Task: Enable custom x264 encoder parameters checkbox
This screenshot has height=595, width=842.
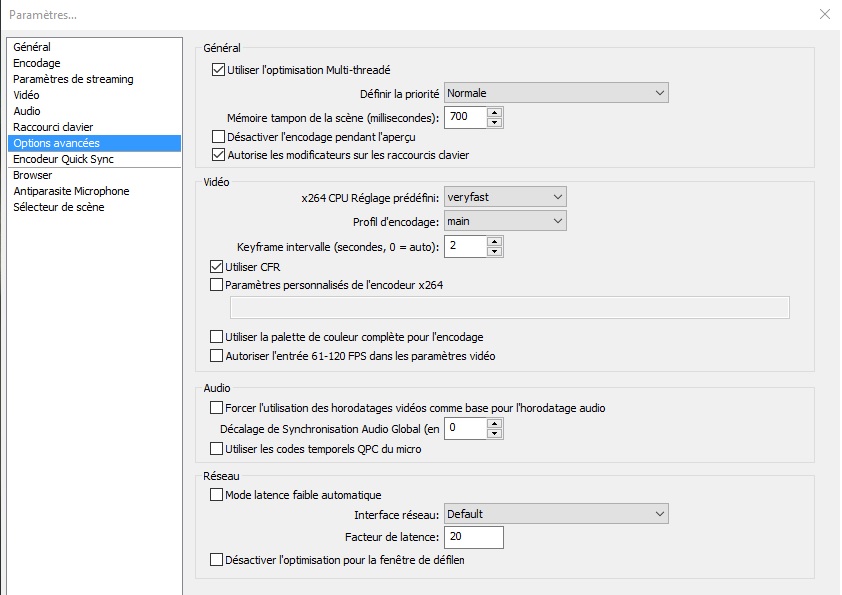Action: [x=217, y=285]
